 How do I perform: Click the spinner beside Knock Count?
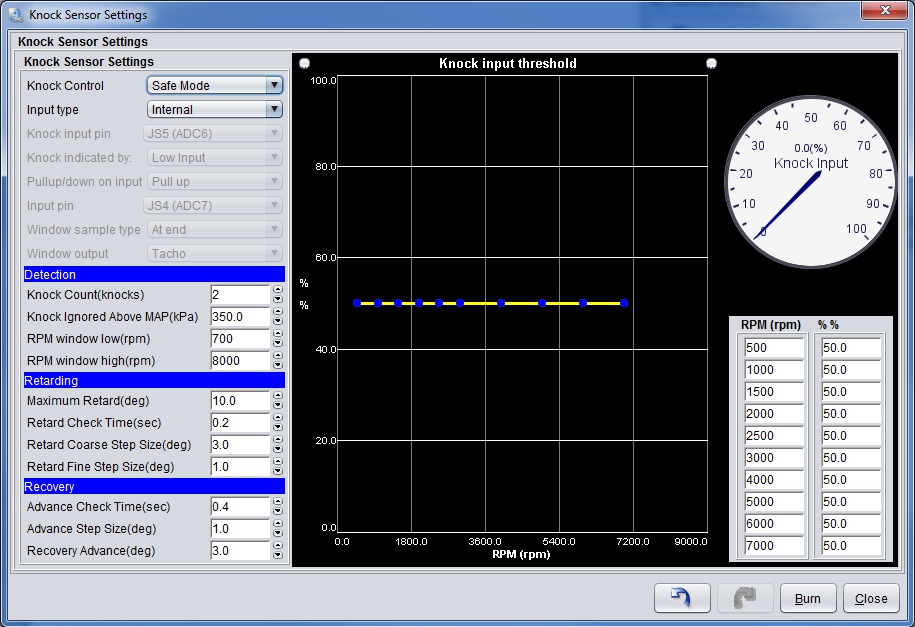277,295
